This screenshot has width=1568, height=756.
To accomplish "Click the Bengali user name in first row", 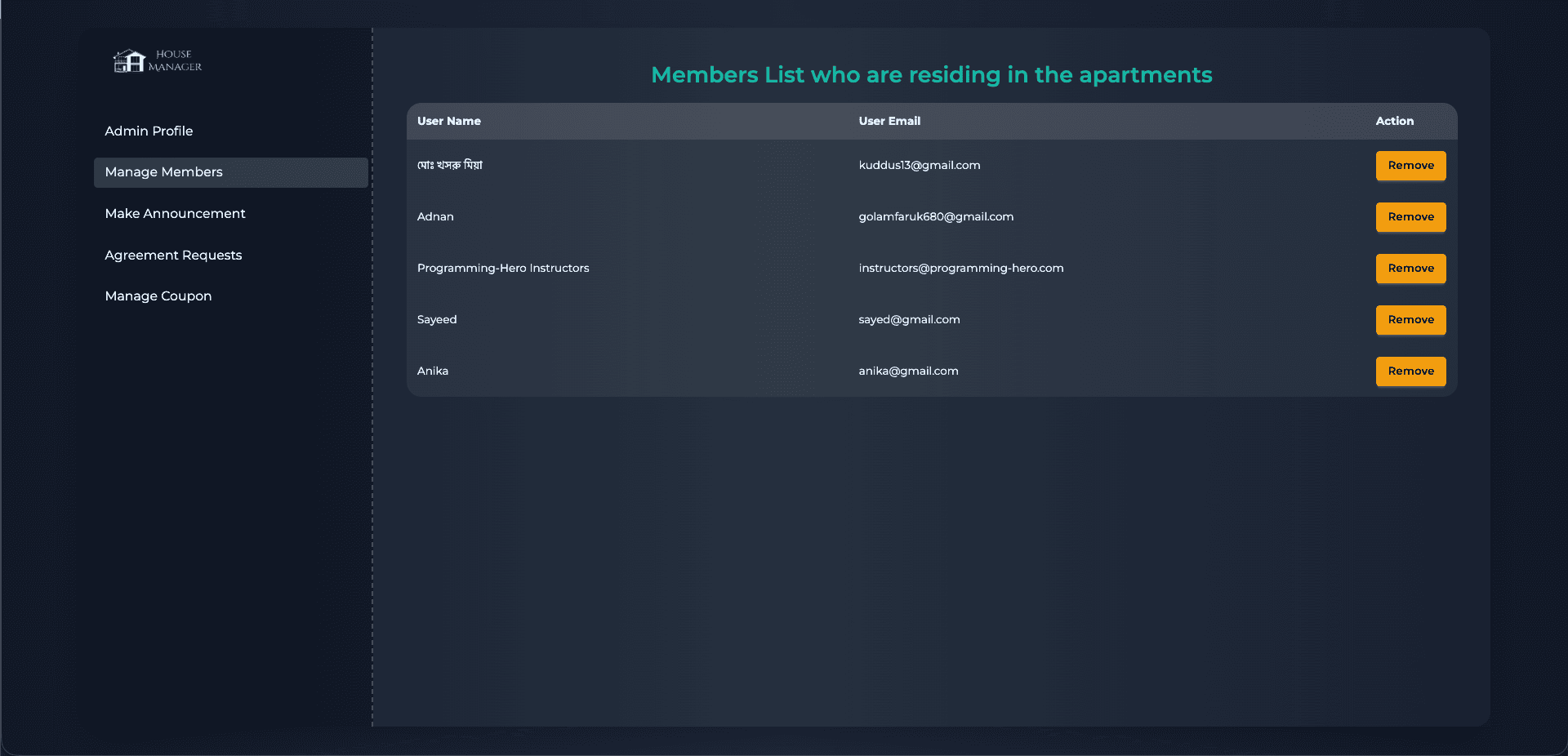I will [450, 165].
